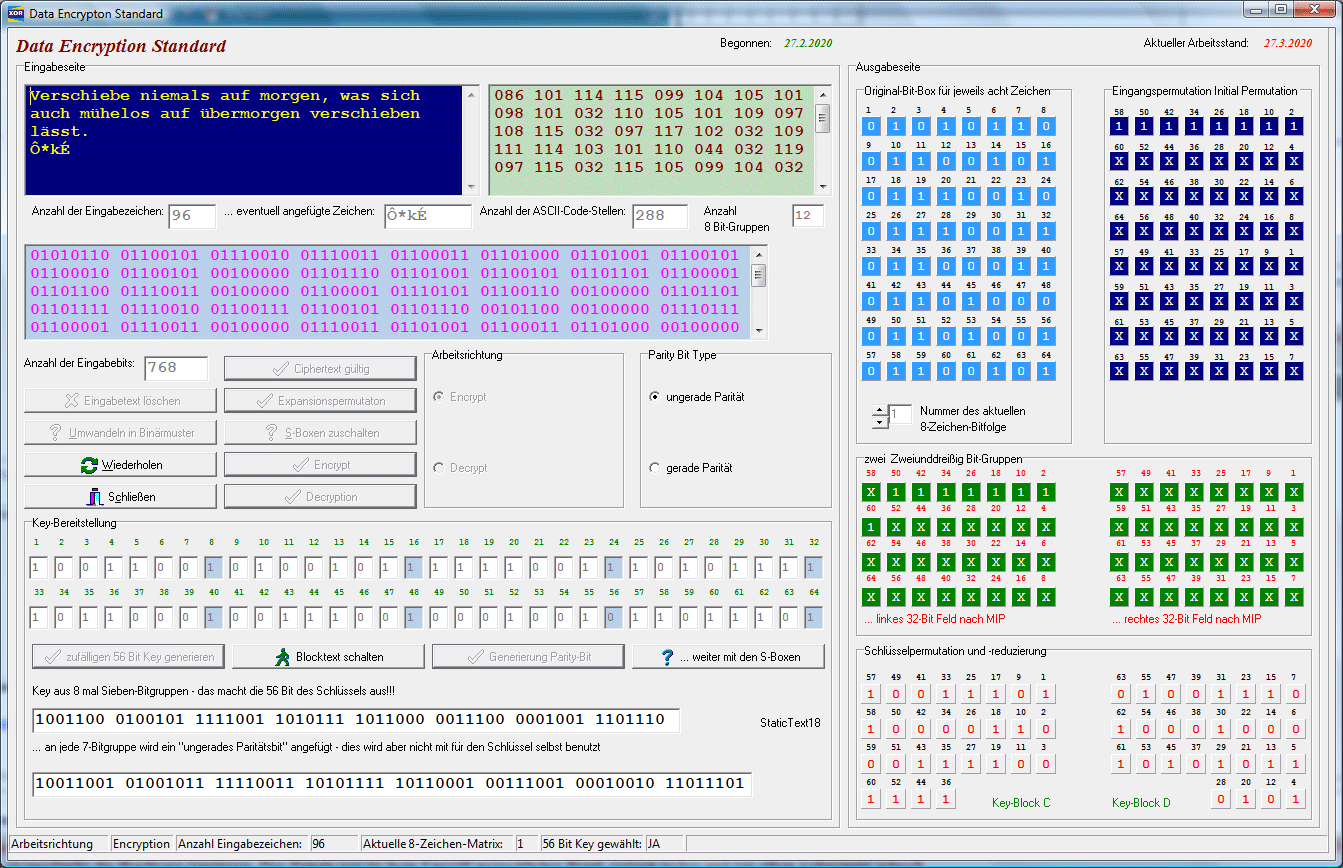Click the parity key field starting with 10011001
1343x868 pixels.
coord(392,784)
